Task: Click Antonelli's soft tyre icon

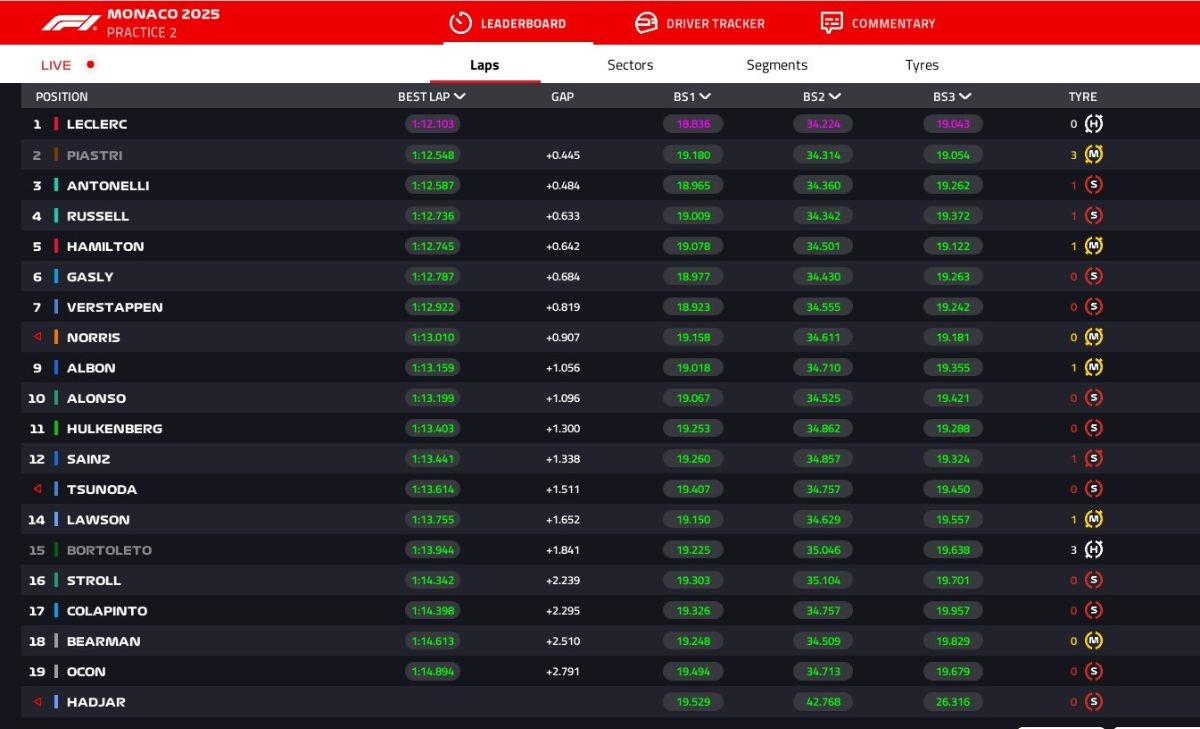Action: coord(1094,185)
